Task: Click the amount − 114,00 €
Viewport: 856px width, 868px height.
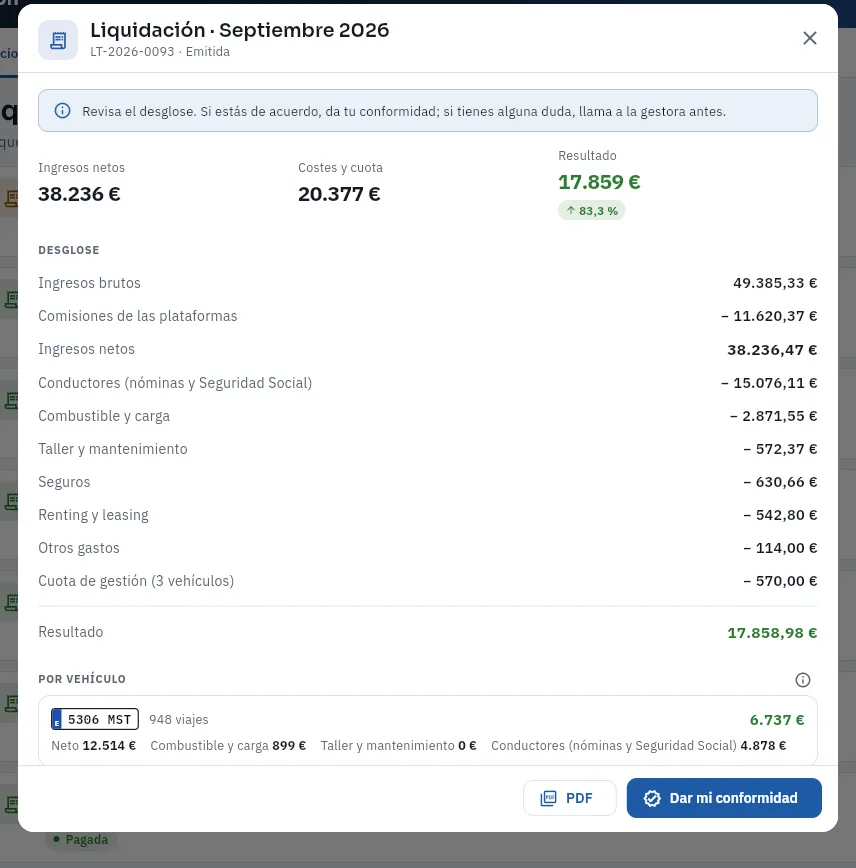Action: [780, 548]
